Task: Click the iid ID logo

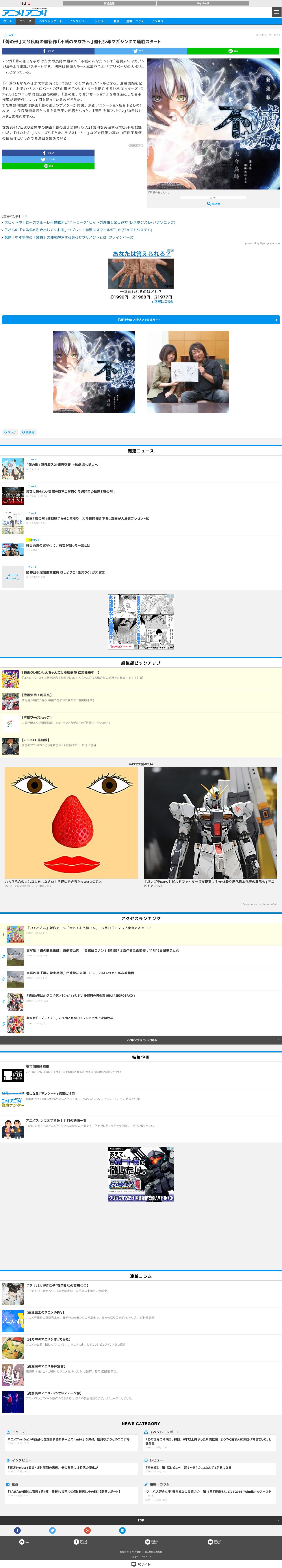Action: 25,3
